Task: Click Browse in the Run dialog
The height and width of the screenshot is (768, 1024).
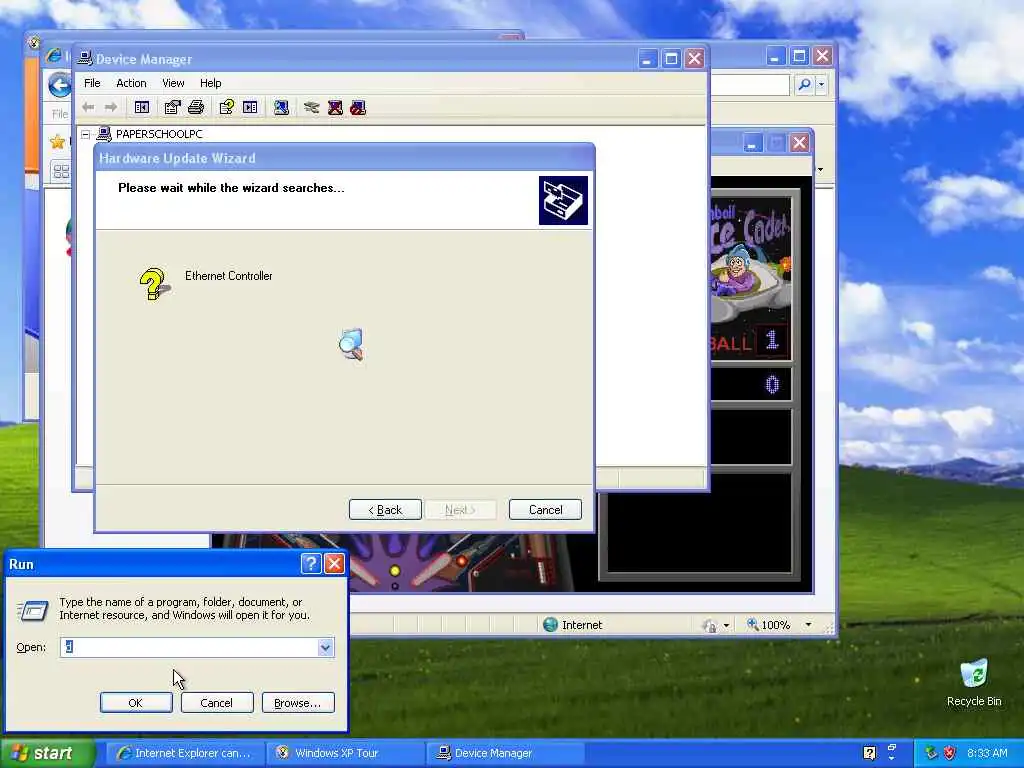Action: [298, 703]
